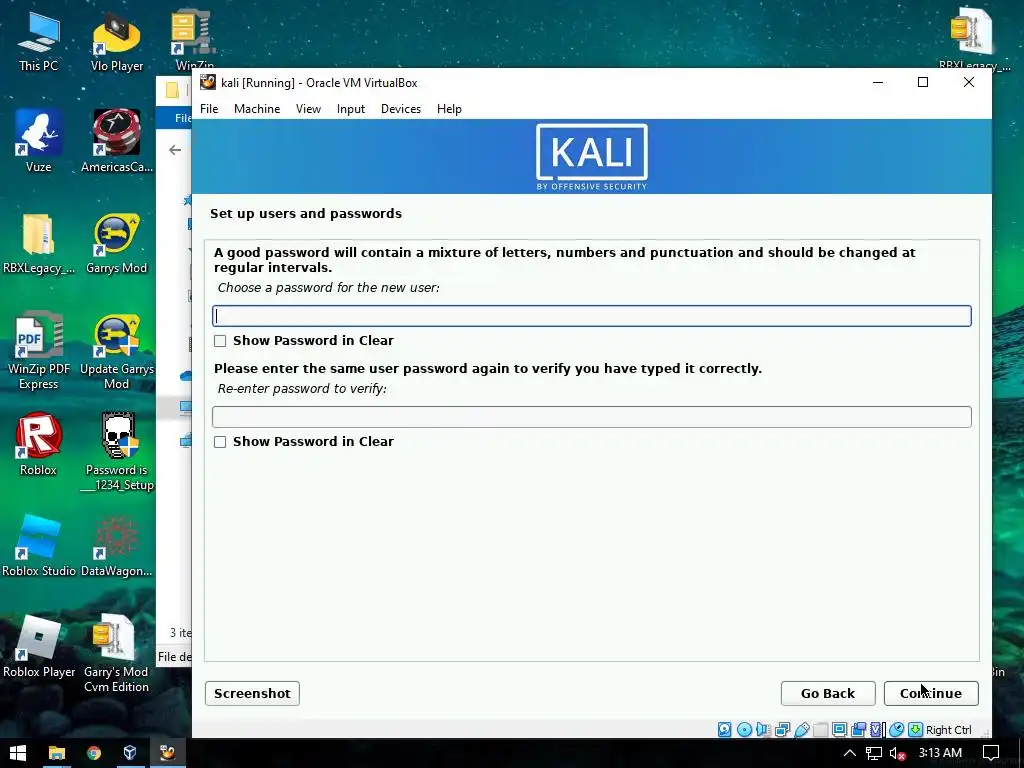Click the 3:13 AM clock in taskbar
The width and height of the screenshot is (1024, 768).
(940, 753)
